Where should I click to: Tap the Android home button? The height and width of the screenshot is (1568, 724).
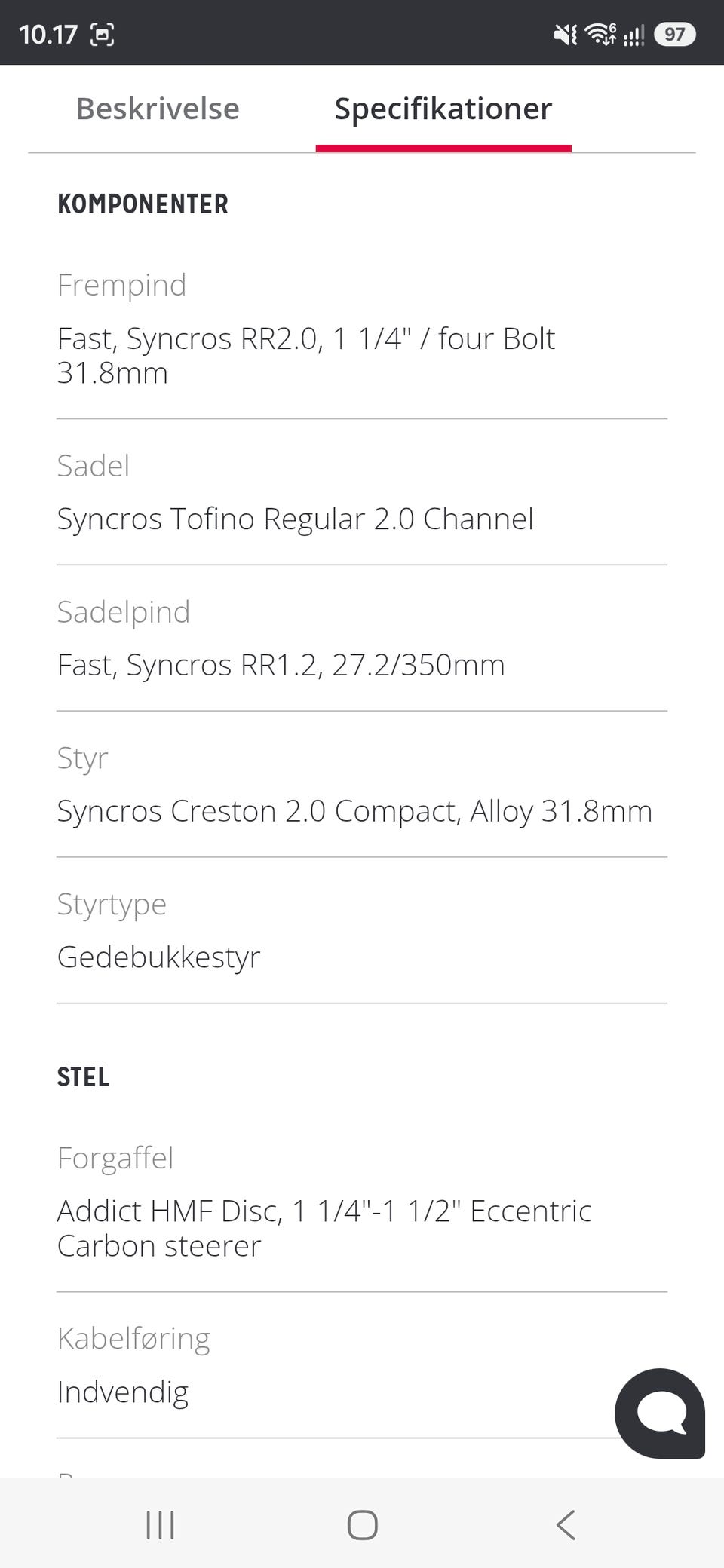[362, 1524]
